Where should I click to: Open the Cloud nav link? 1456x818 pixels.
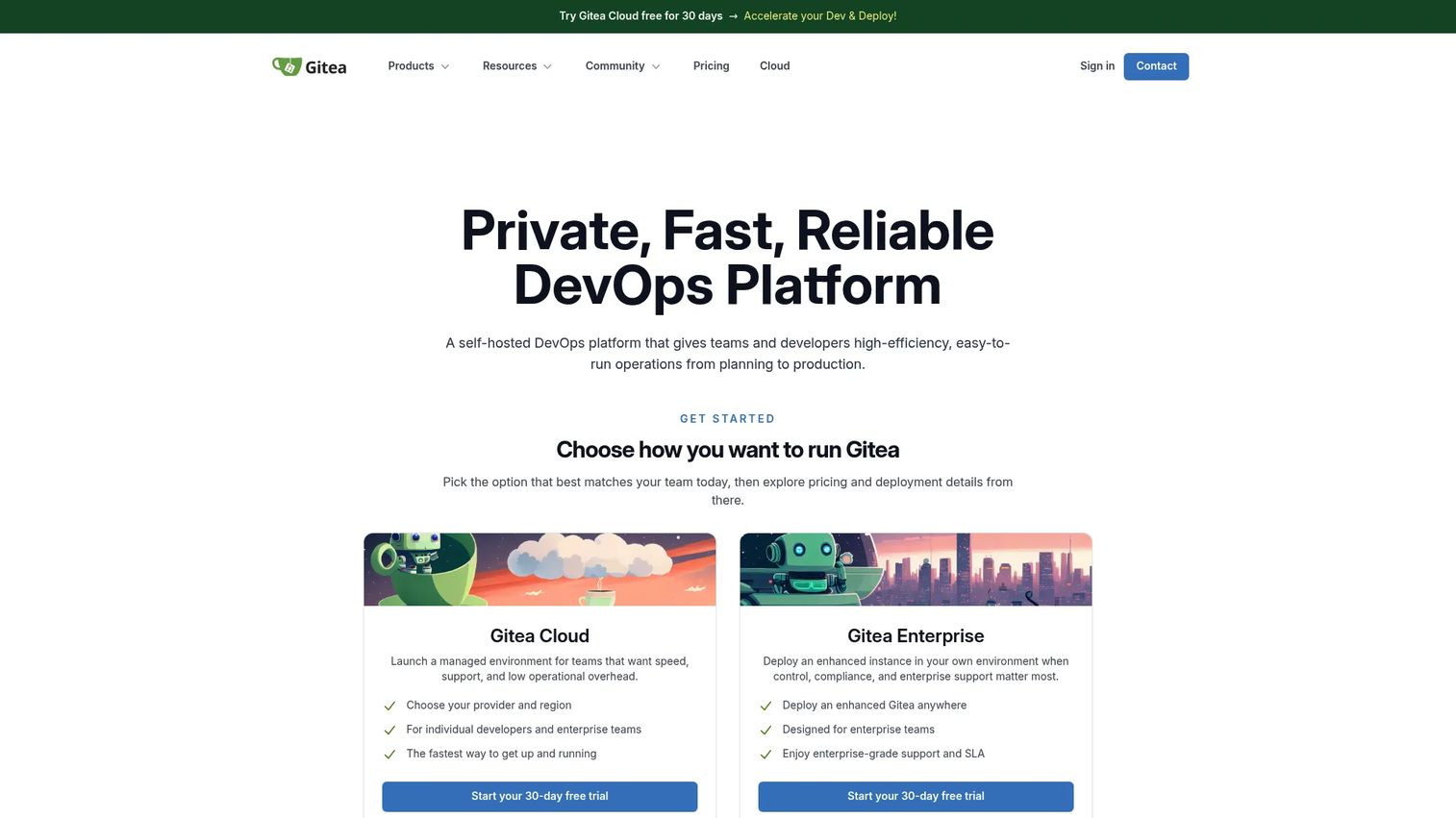[x=775, y=66]
